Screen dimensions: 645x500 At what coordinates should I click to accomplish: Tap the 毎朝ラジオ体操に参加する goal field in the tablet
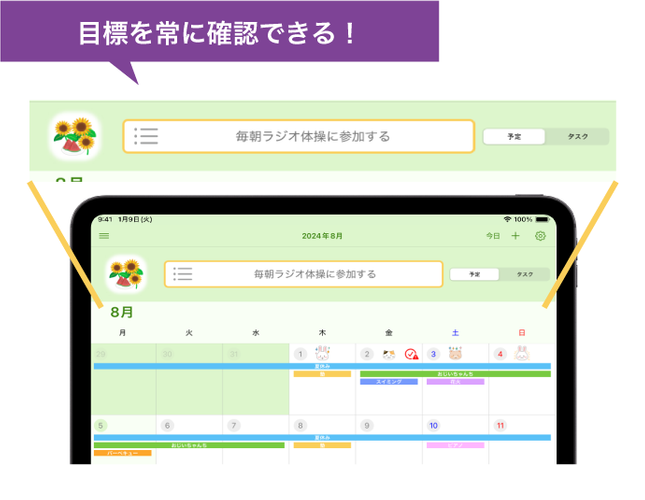coord(315,273)
